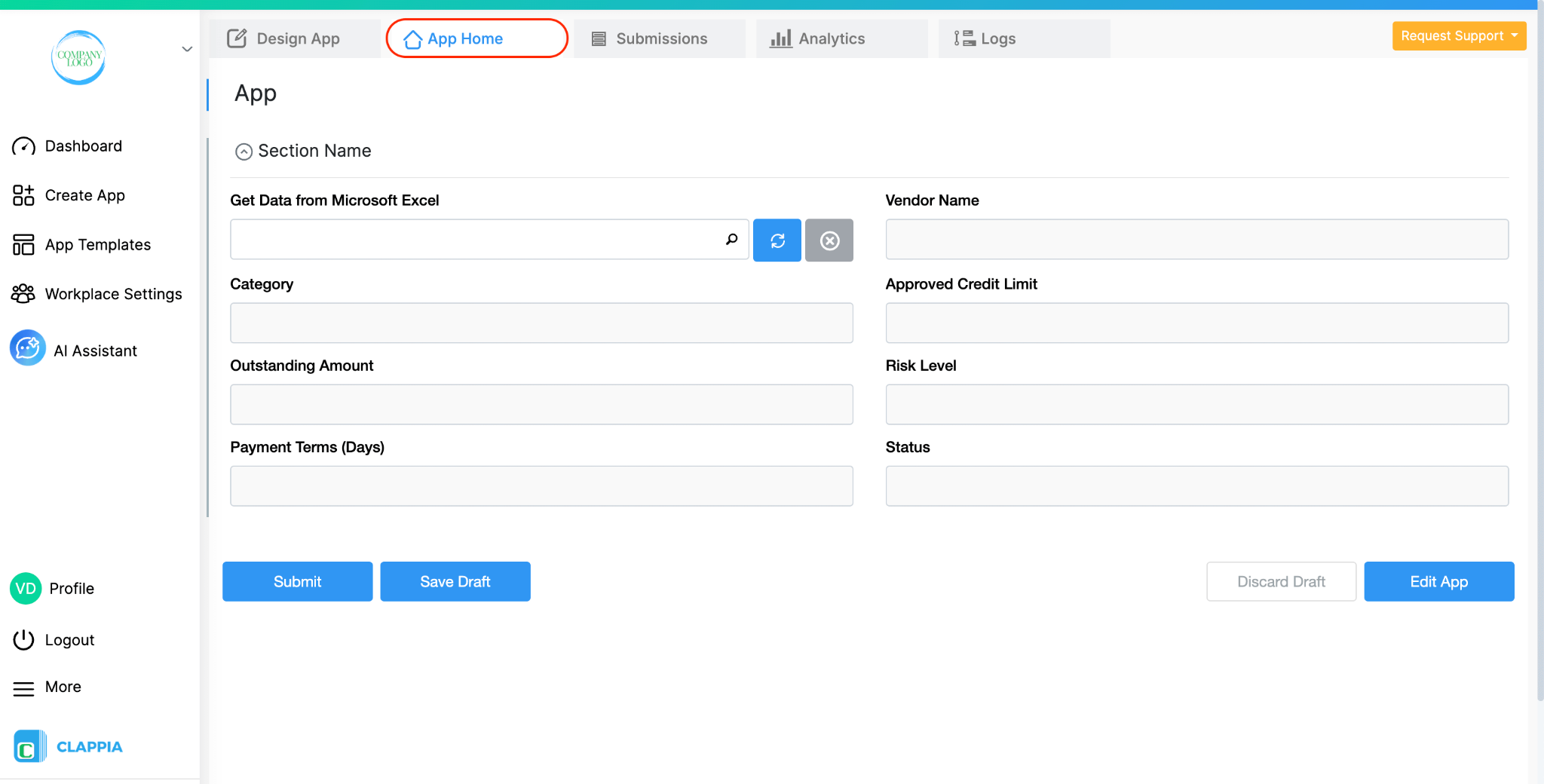Click the Logout power icon
This screenshot has width=1544, height=784.
pyautogui.click(x=23, y=639)
